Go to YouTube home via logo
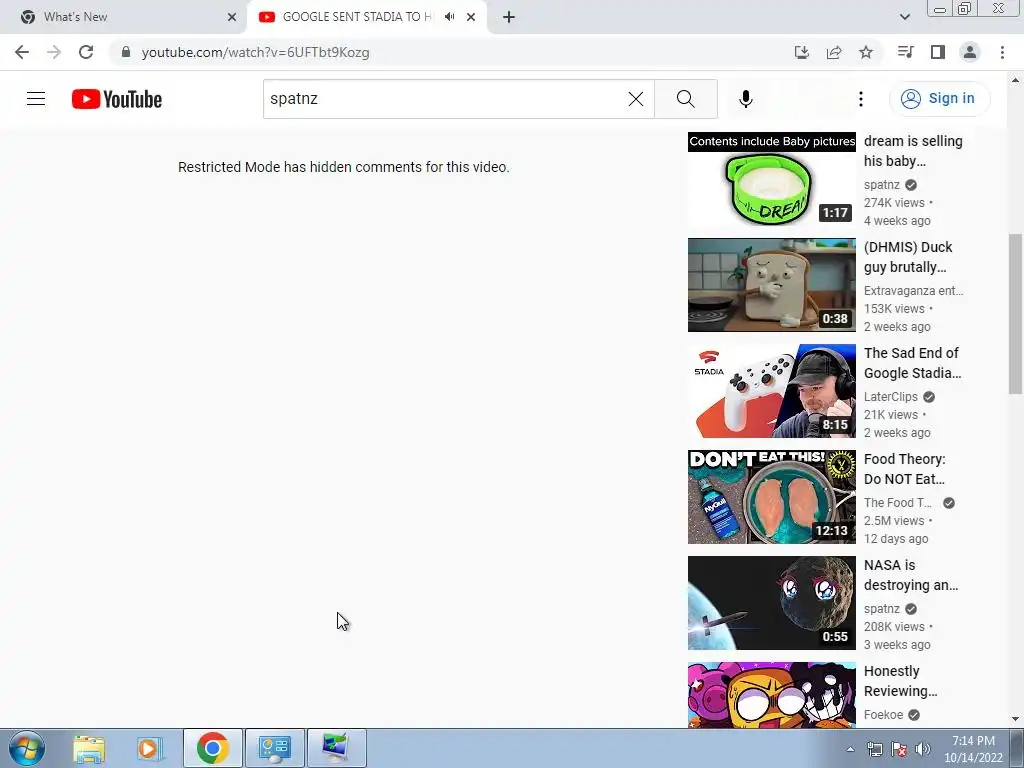This screenshot has width=1024, height=768. [x=117, y=99]
